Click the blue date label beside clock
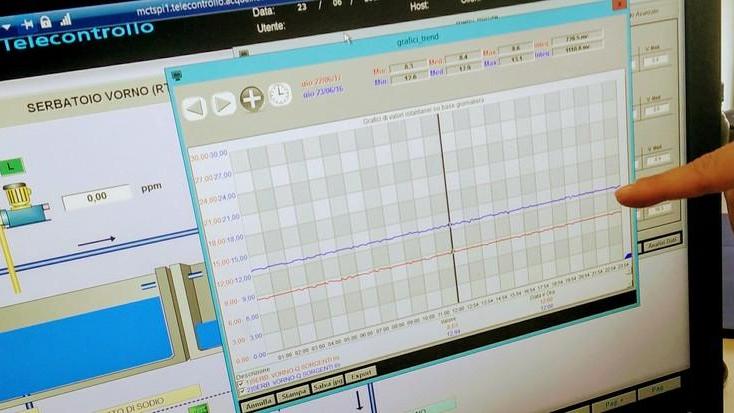The image size is (734, 413). pyautogui.click(x=323, y=92)
